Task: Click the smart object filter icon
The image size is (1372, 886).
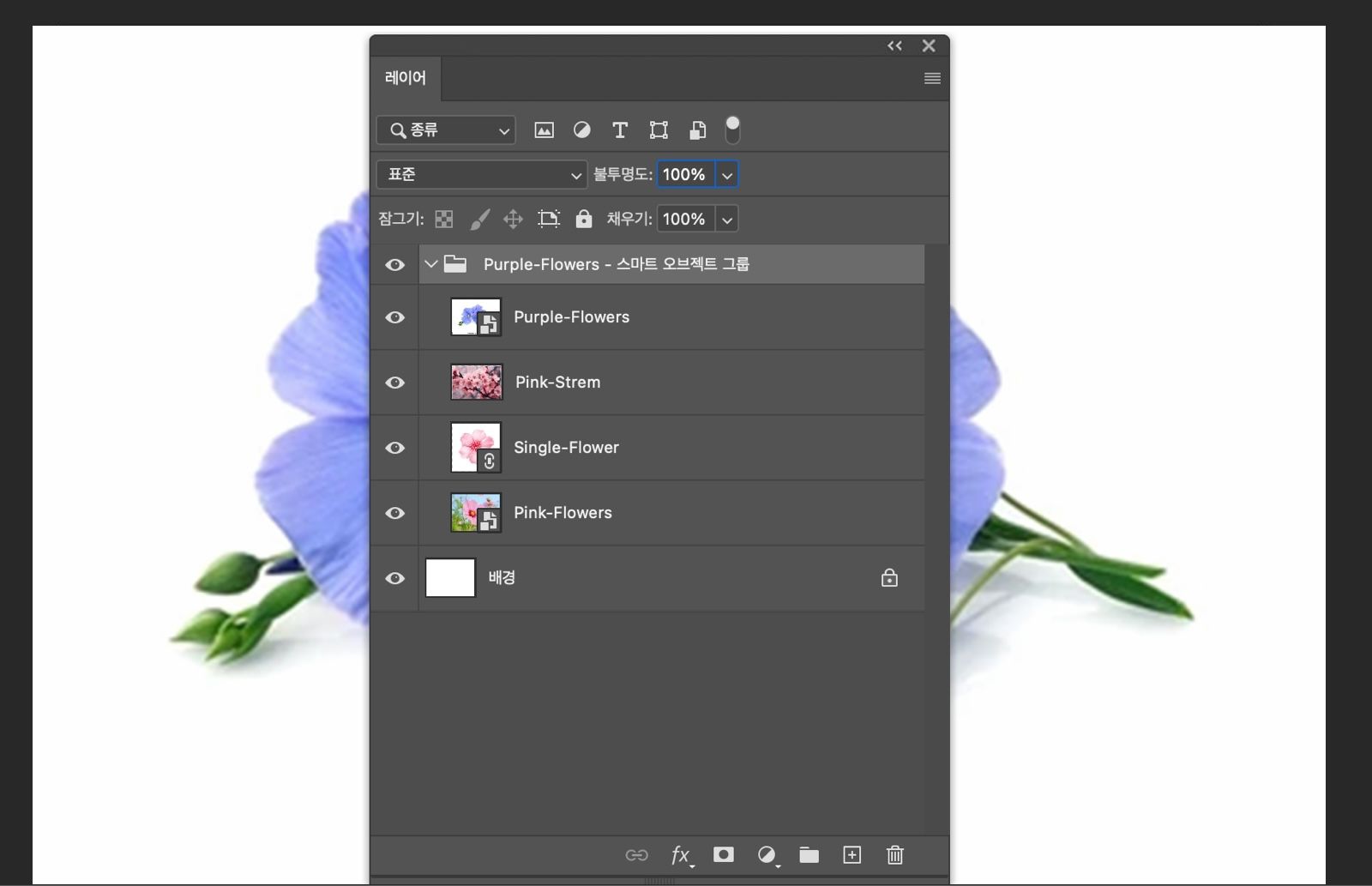Action: click(697, 130)
